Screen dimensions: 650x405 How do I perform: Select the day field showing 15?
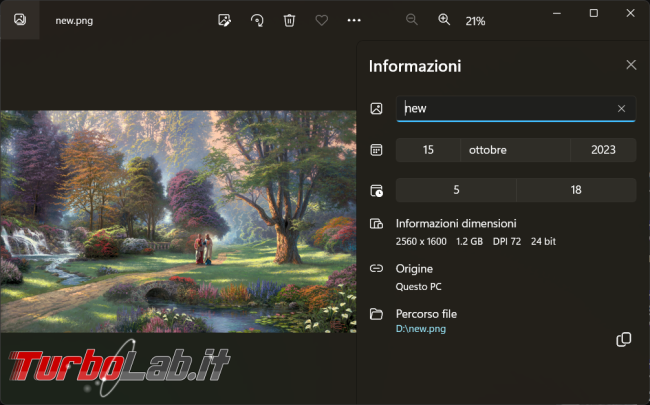[x=428, y=150]
